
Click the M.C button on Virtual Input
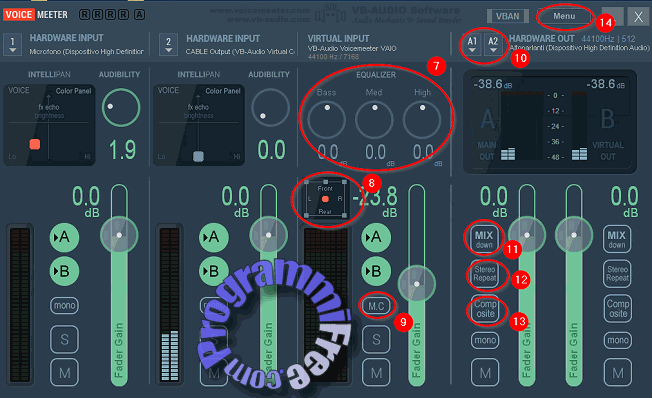[x=376, y=306]
